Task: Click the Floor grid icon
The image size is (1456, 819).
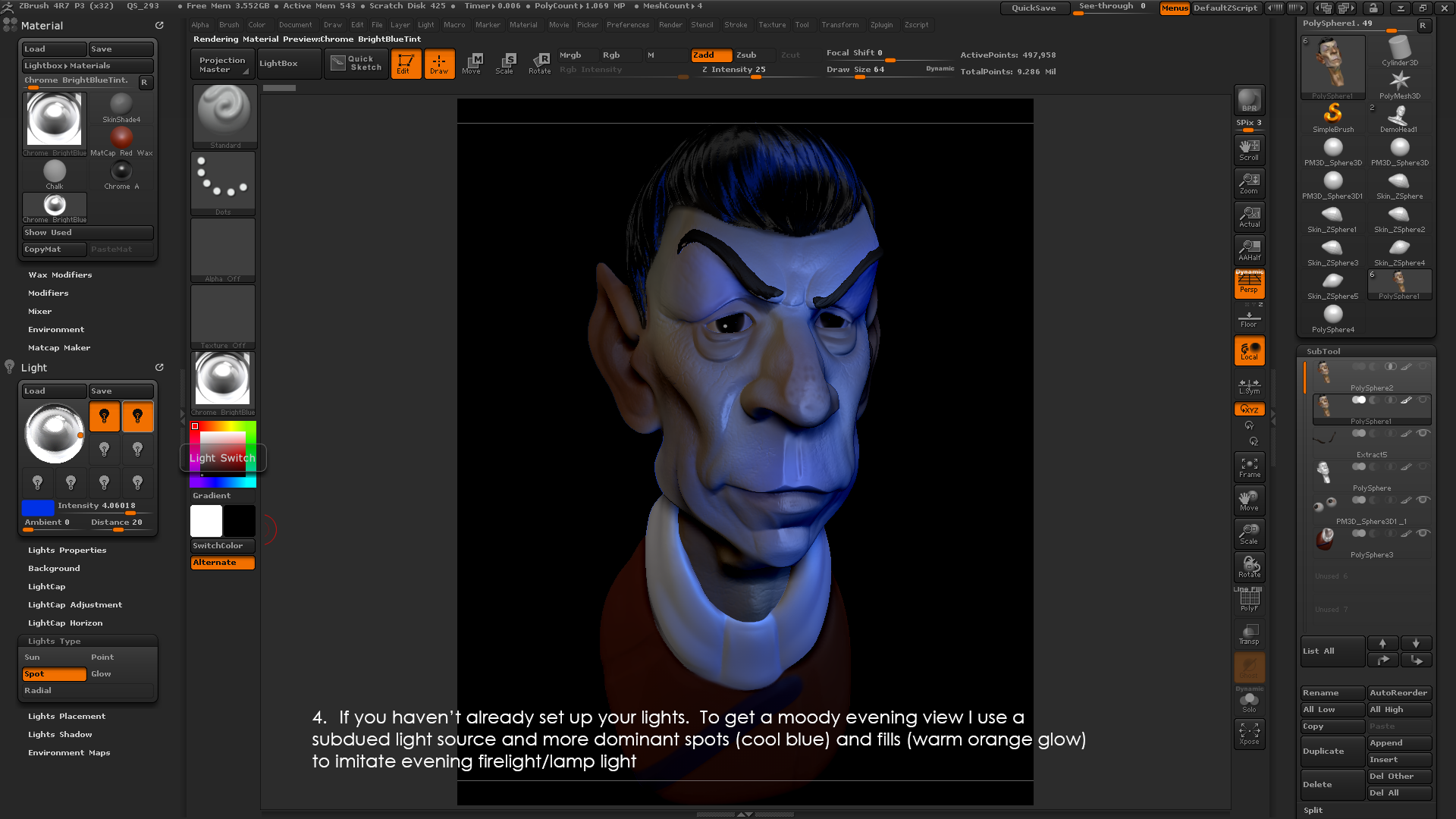Action: click(1249, 318)
